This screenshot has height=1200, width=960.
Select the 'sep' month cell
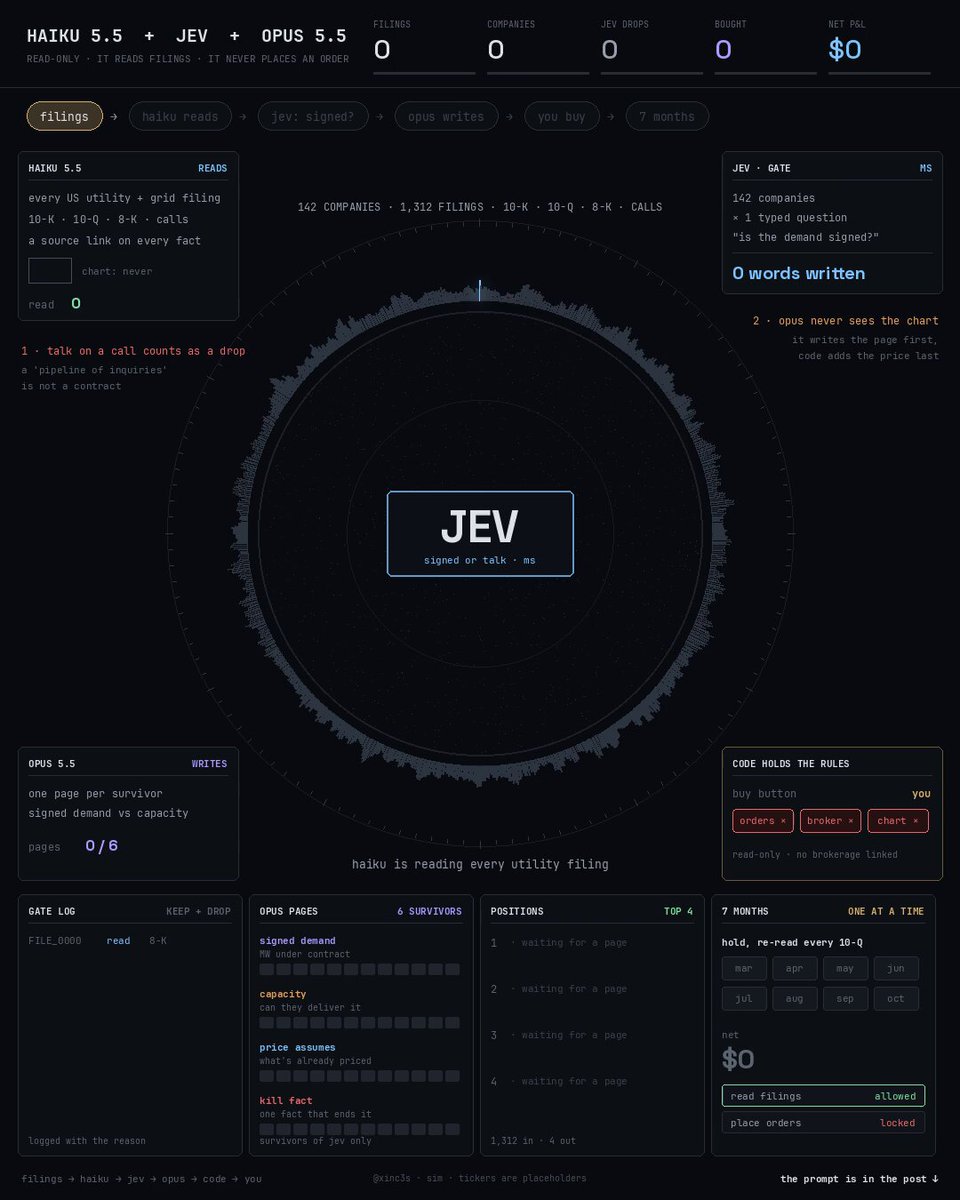point(845,999)
